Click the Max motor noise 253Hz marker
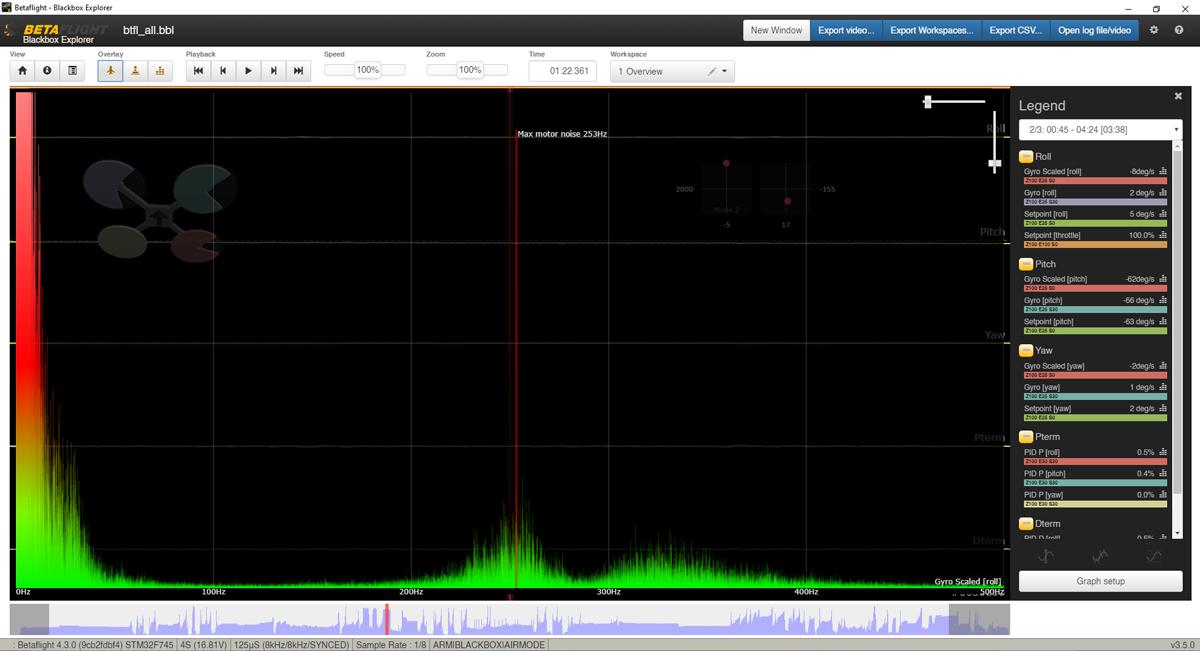Viewport: 1200px width, 651px height. (x=562, y=133)
